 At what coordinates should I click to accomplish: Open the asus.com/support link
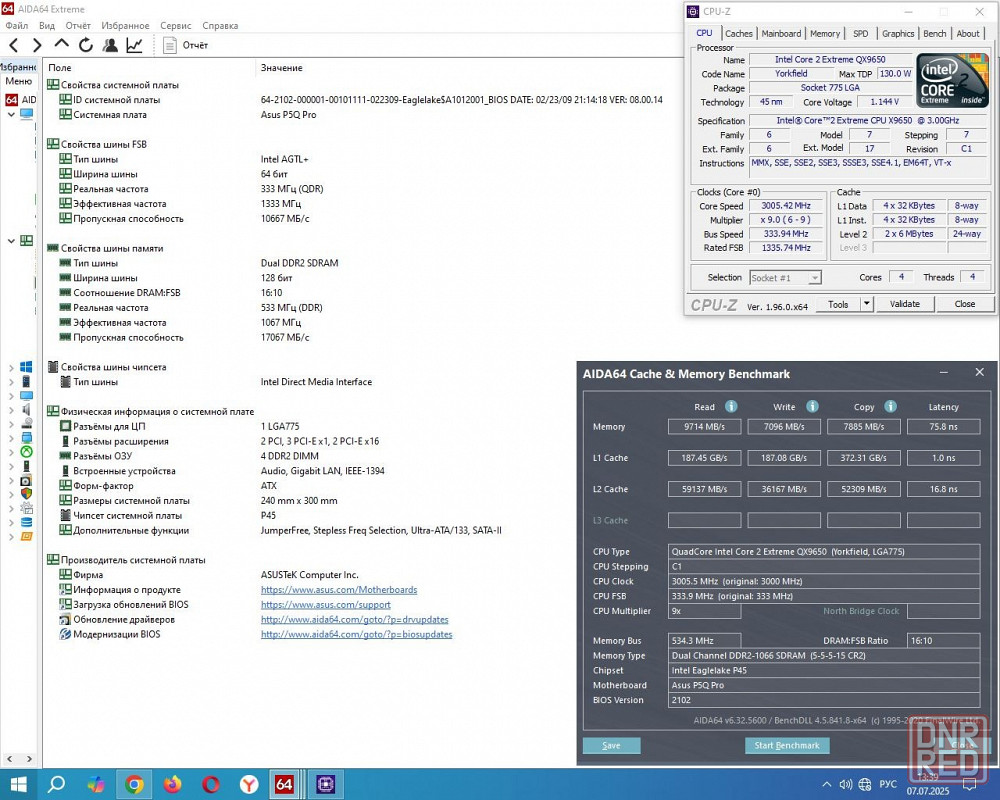click(325, 605)
